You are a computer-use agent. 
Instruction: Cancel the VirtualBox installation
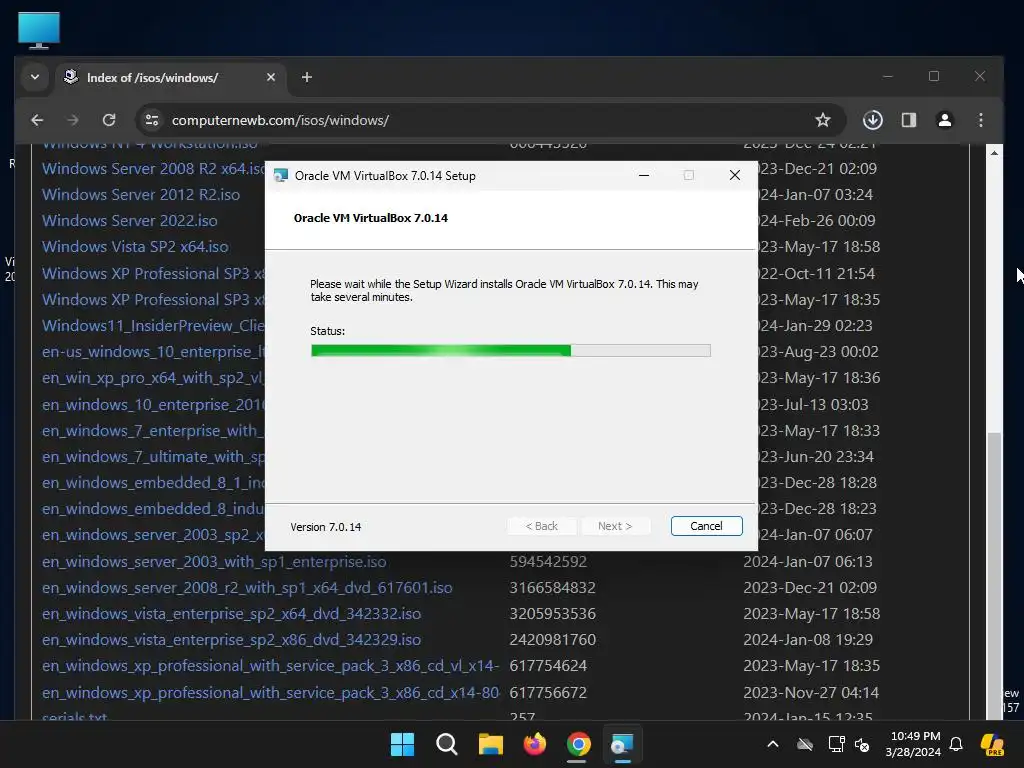(x=706, y=526)
